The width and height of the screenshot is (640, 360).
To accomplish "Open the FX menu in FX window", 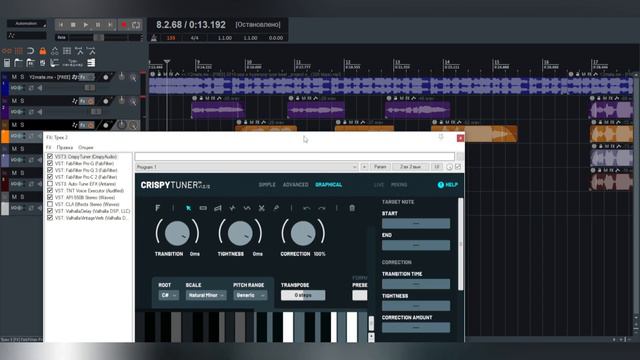I will click(49, 147).
